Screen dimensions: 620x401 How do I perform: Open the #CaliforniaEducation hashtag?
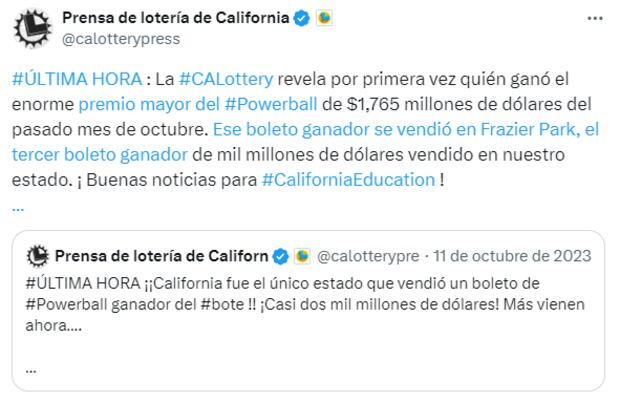click(x=349, y=180)
